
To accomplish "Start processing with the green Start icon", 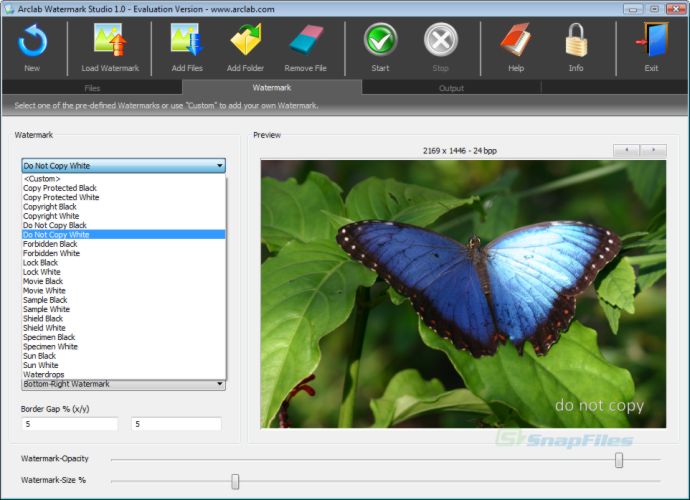I will (x=380, y=40).
